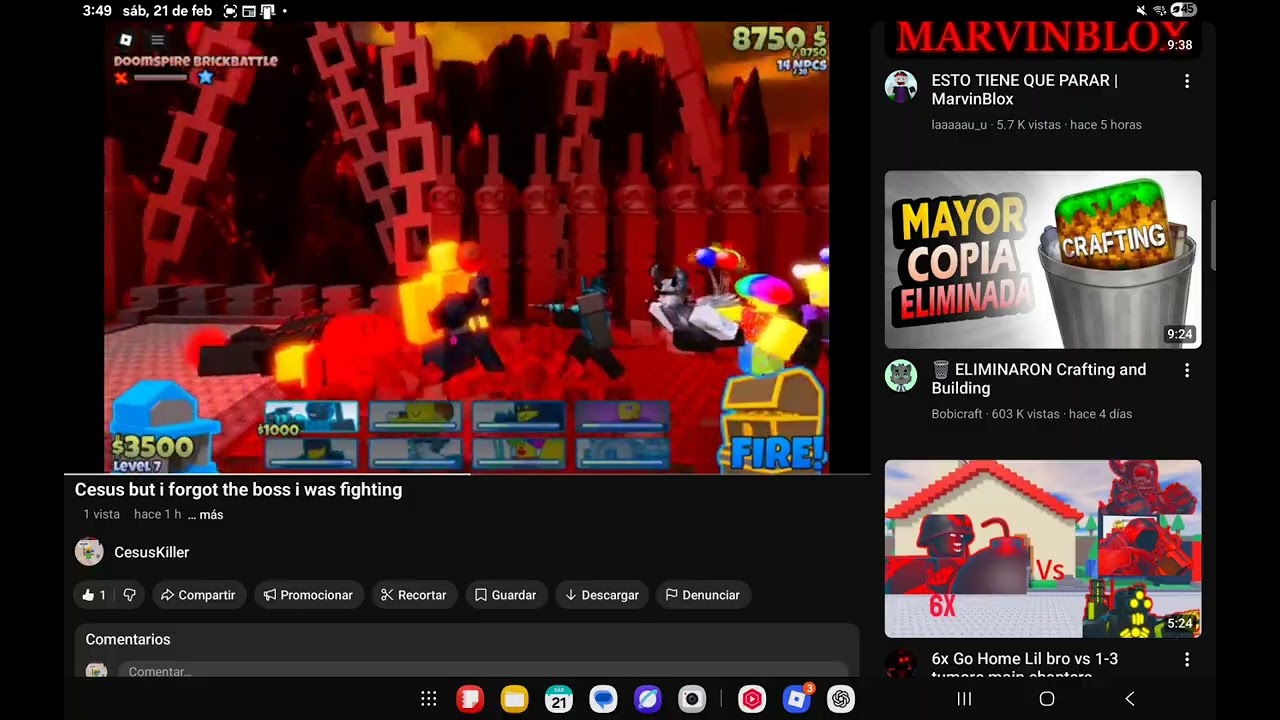Open ELIMINARON Crafting and Building title
Viewport: 1280px width, 720px height.
coord(1039,379)
